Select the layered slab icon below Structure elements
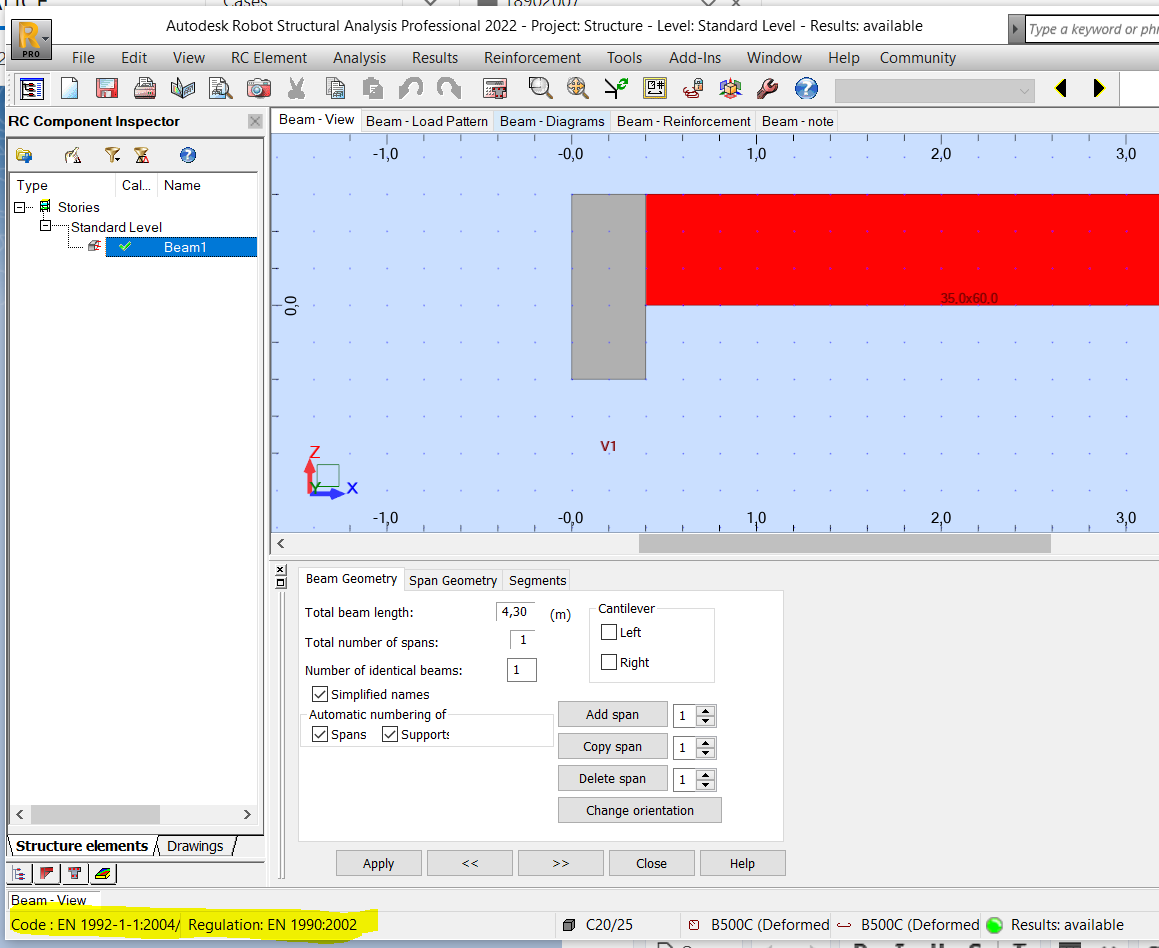This screenshot has height=948, width=1159. pos(103,873)
